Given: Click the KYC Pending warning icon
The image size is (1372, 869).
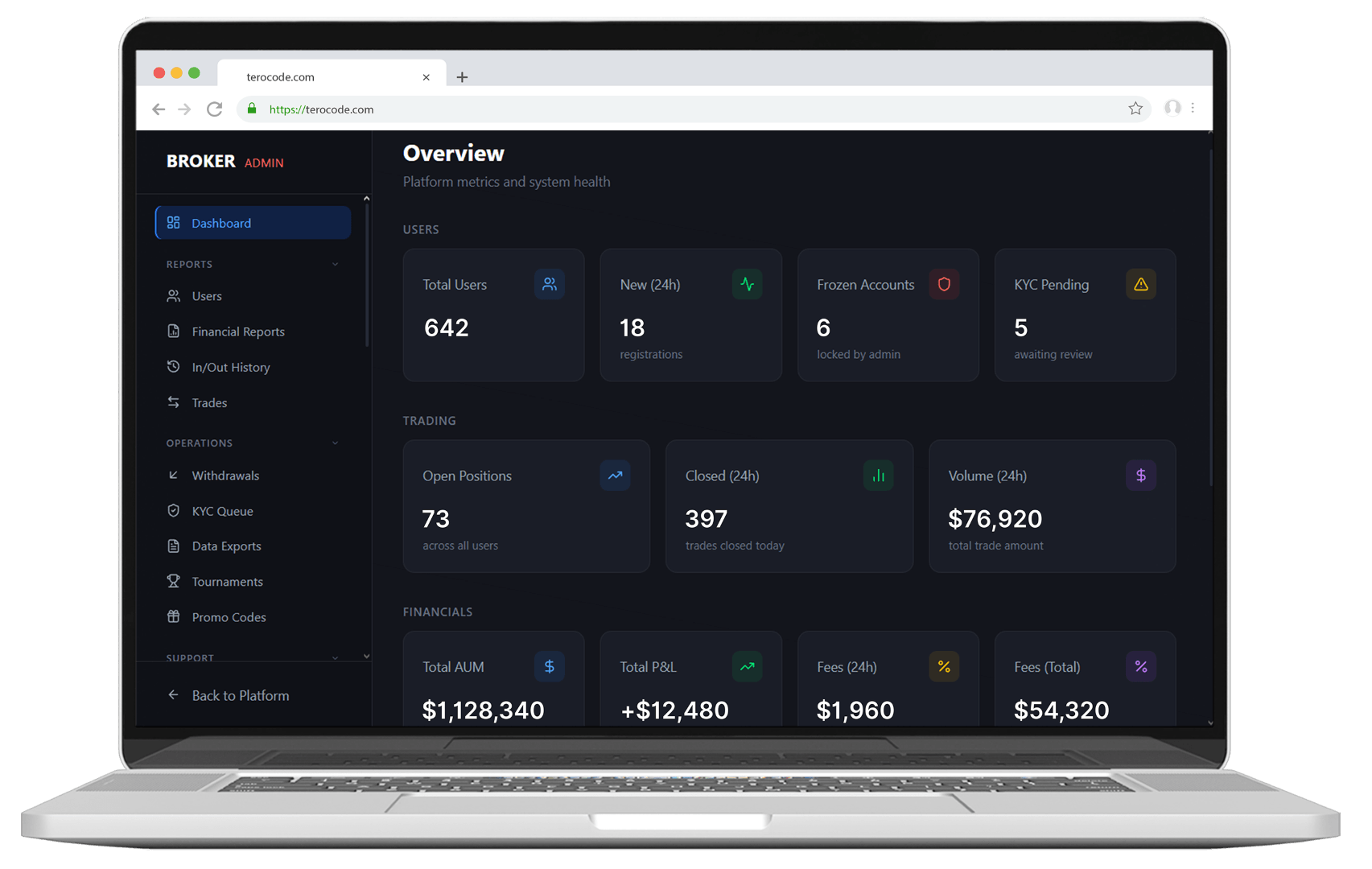Looking at the screenshot, I should coord(1140,284).
